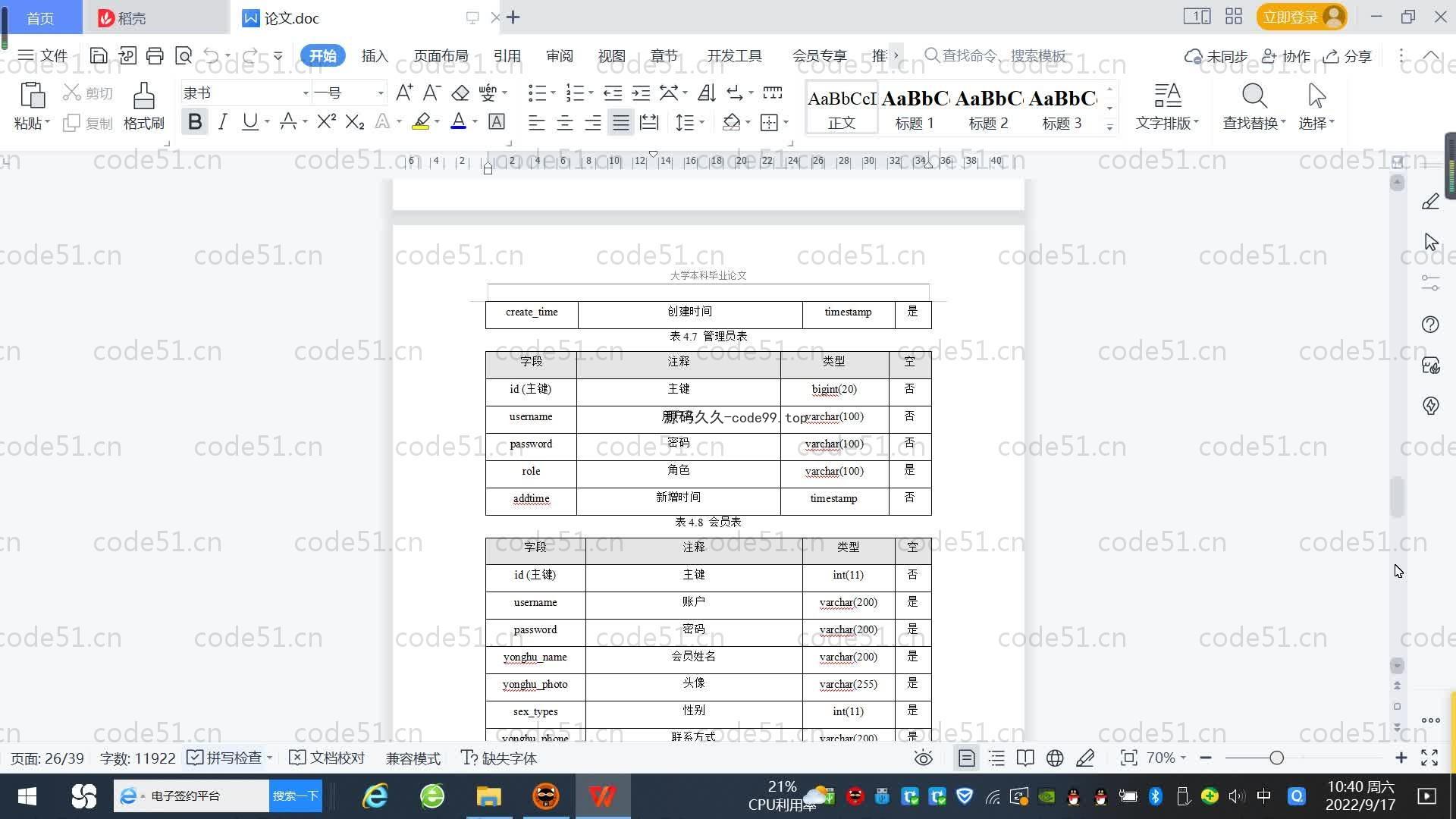Center align the paragraph
Screen dimensions: 1456x819
pyautogui.click(x=564, y=122)
